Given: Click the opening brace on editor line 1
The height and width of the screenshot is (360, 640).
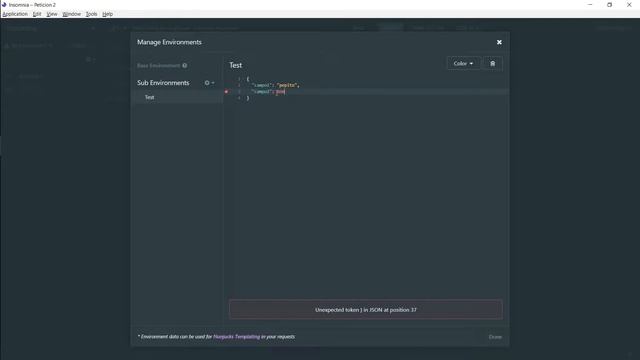Looking at the screenshot, I should tap(248, 79).
